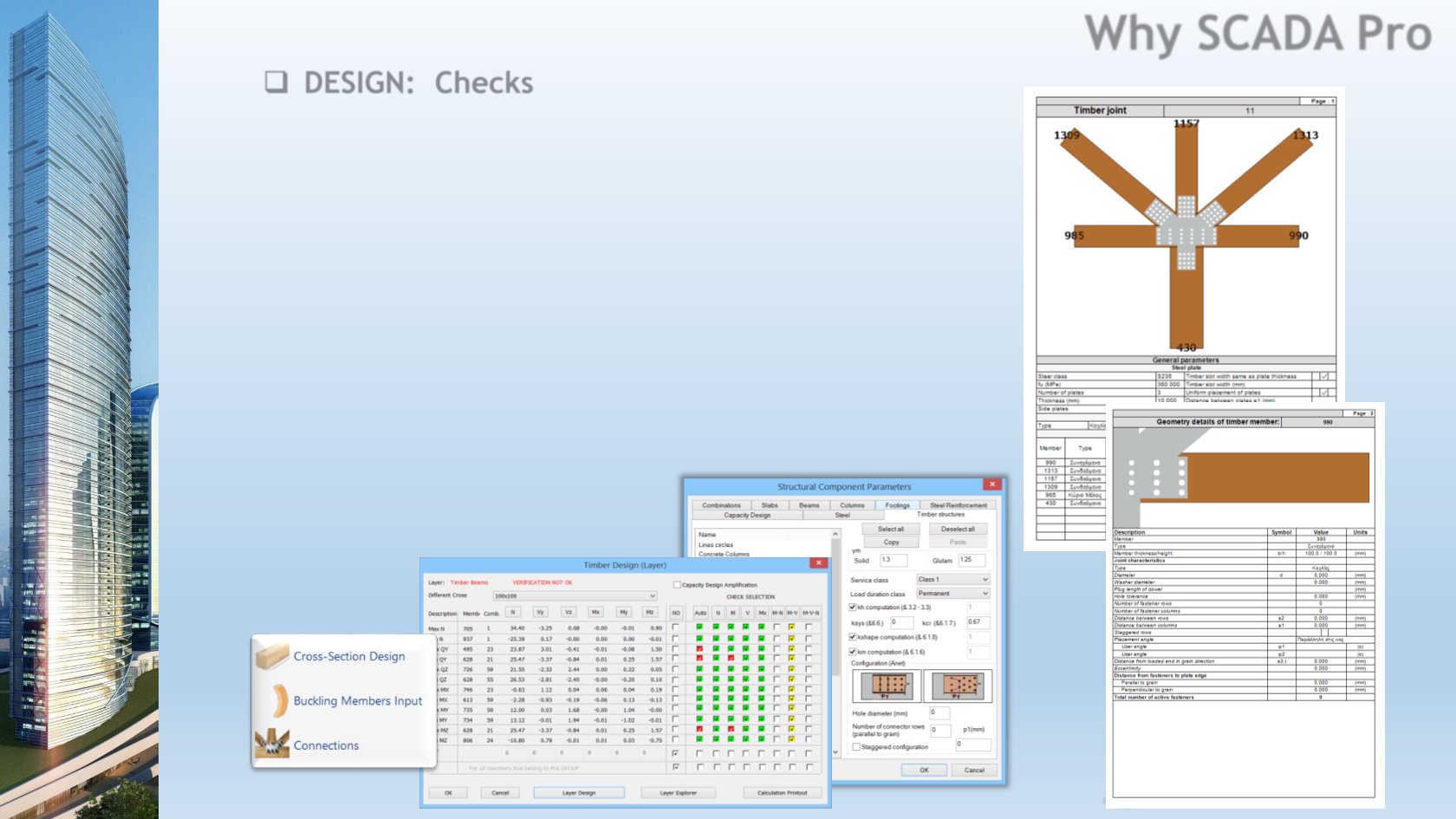The image size is (1456, 819).
Task: Click the Paste button
Action: (x=958, y=543)
